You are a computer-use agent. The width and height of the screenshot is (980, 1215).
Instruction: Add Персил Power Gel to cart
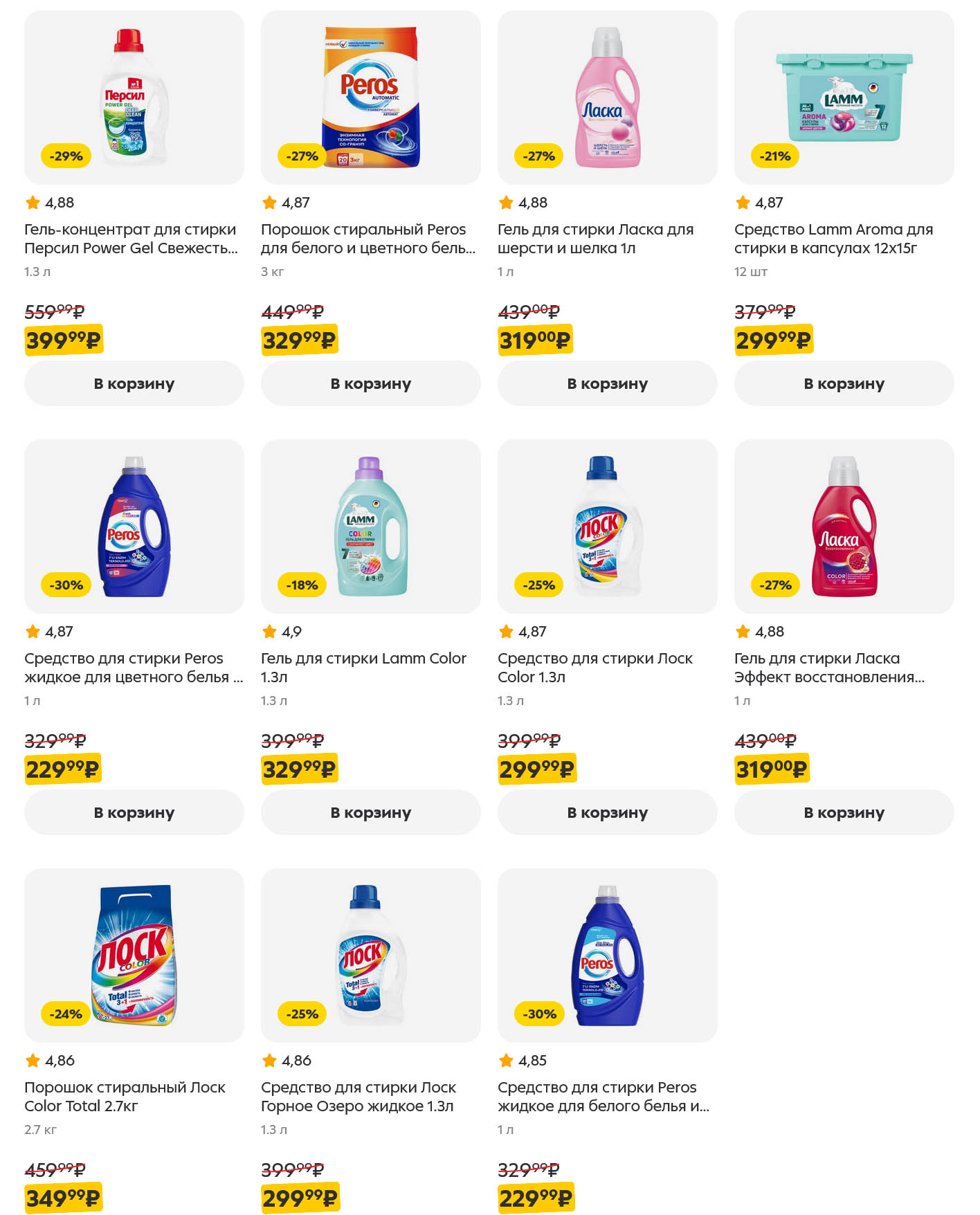pos(134,383)
